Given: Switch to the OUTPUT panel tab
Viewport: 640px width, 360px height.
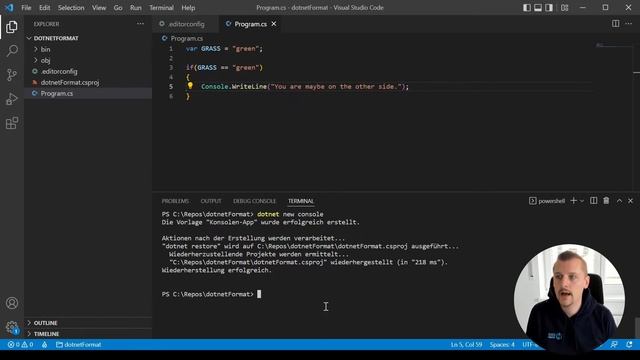Looking at the screenshot, I should coord(211,201).
